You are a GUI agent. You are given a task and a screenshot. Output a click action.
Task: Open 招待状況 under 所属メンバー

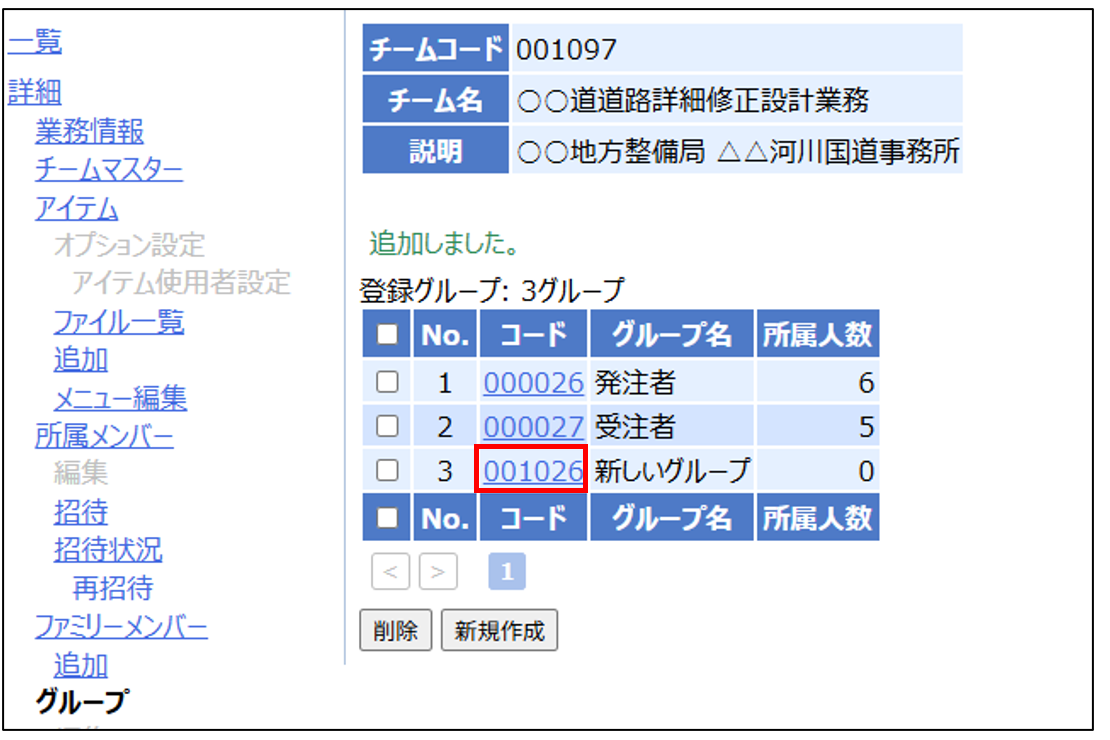click(108, 549)
